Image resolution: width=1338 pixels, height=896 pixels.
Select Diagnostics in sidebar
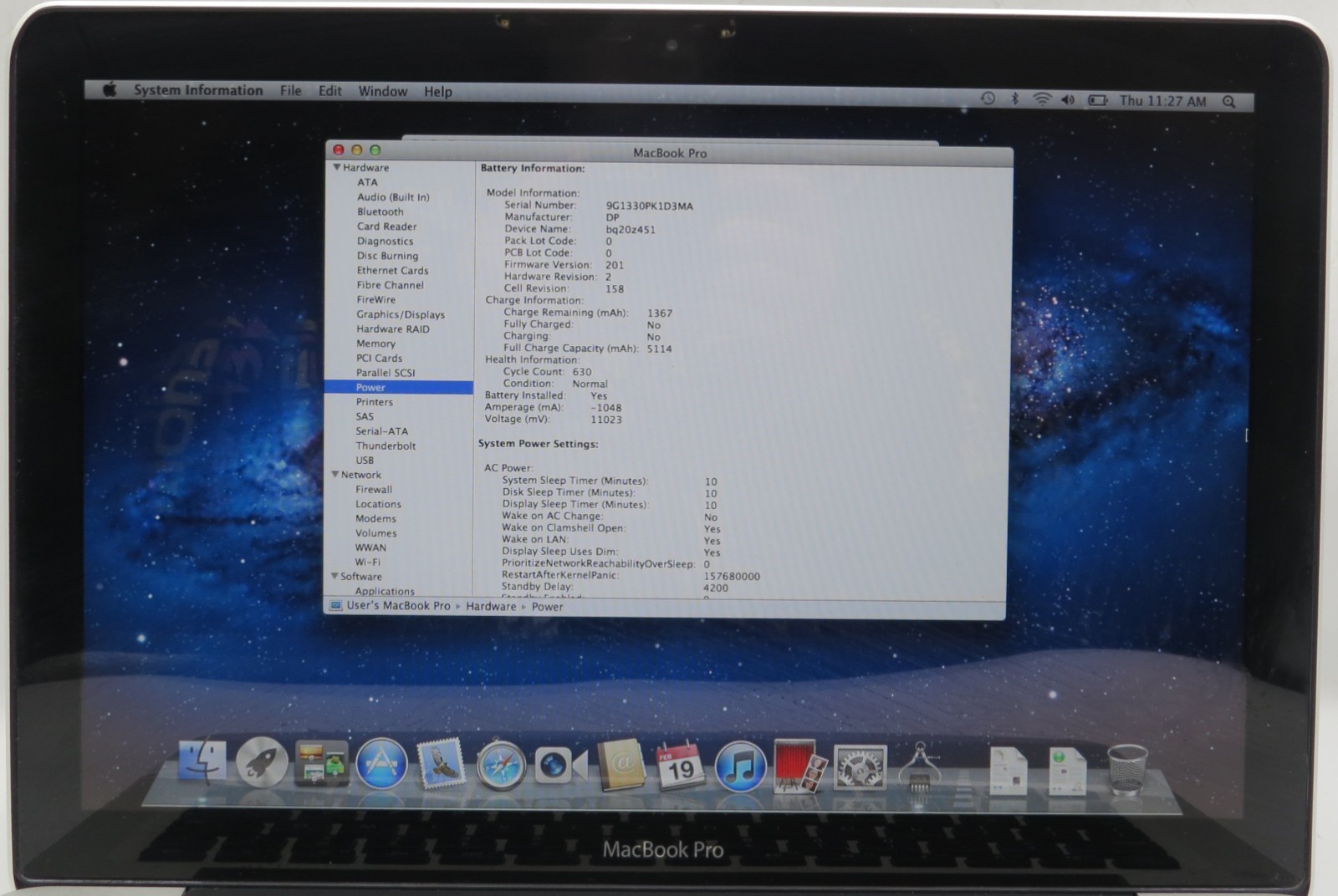(x=385, y=241)
